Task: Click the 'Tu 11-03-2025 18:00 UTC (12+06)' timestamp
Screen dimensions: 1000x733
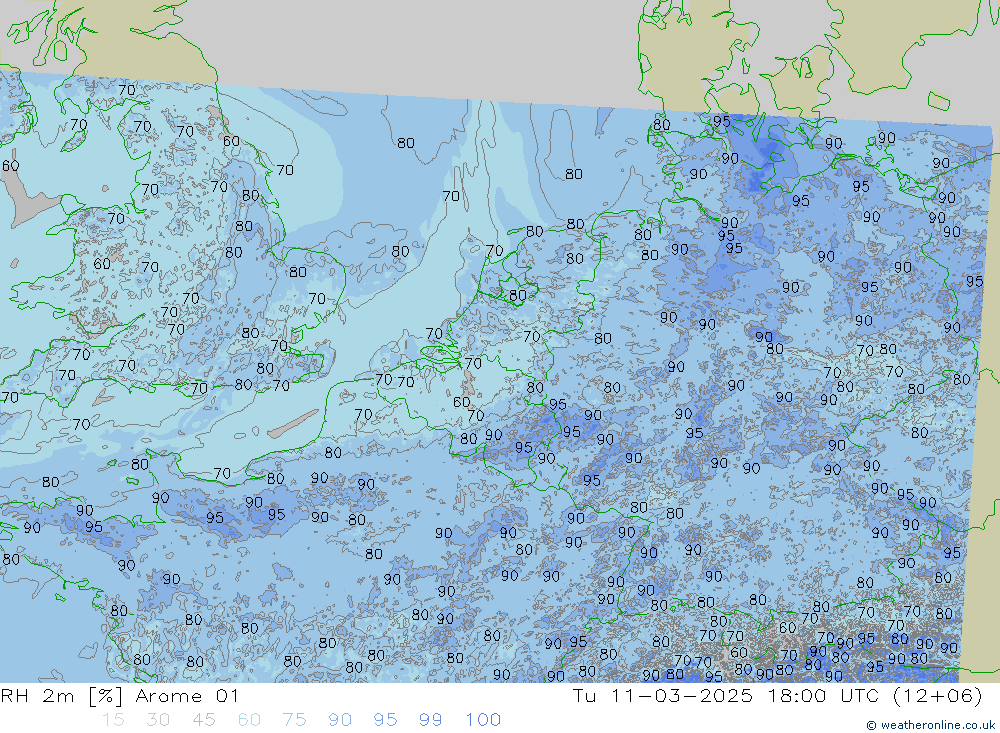Action: pyautogui.click(x=777, y=696)
